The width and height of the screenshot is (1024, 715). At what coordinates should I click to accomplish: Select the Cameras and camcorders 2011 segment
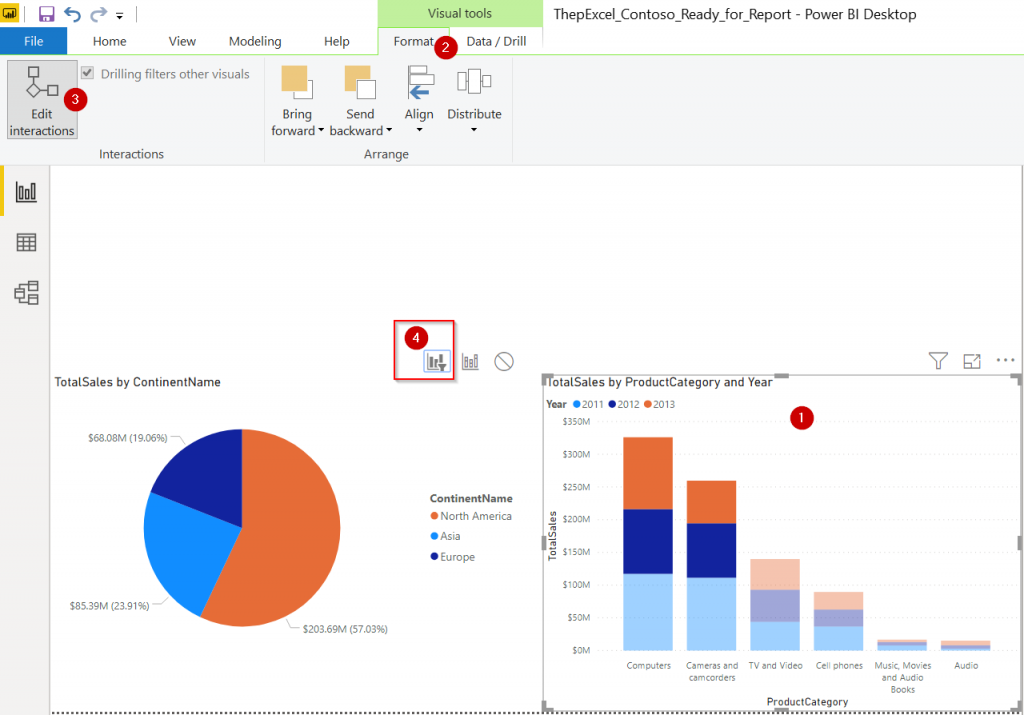(x=711, y=614)
